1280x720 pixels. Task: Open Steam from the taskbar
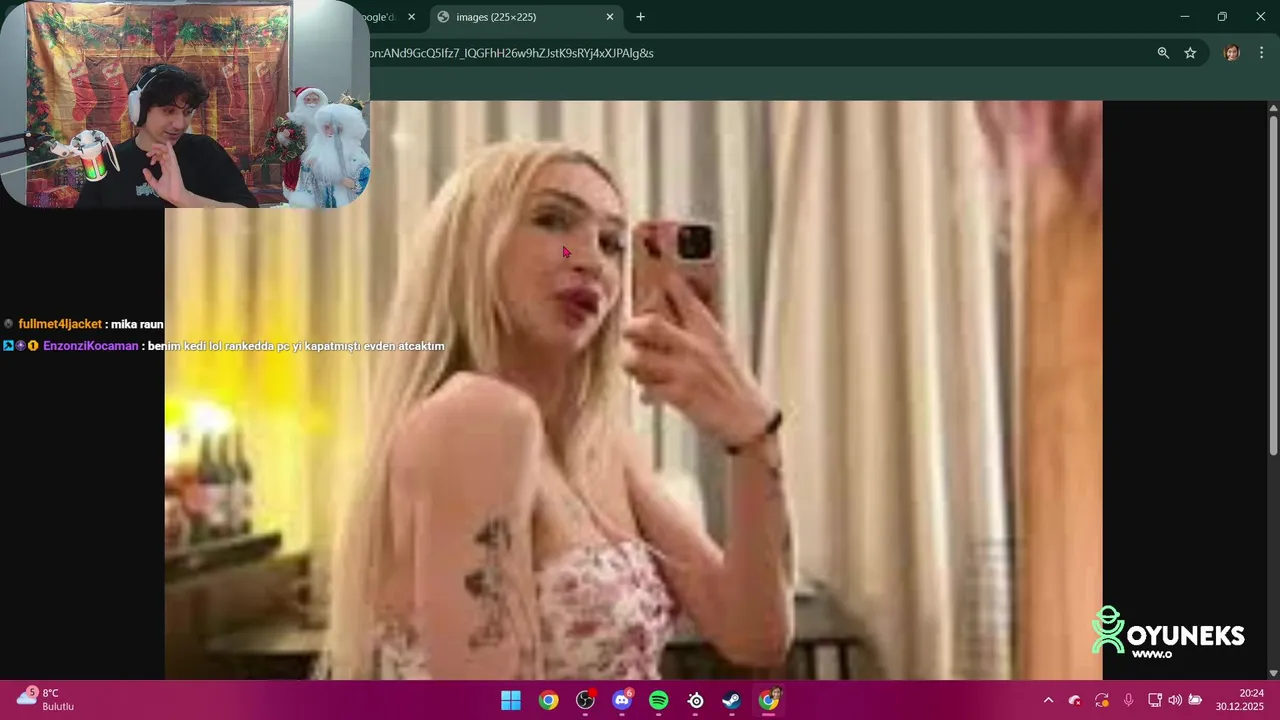tap(732, 700)
